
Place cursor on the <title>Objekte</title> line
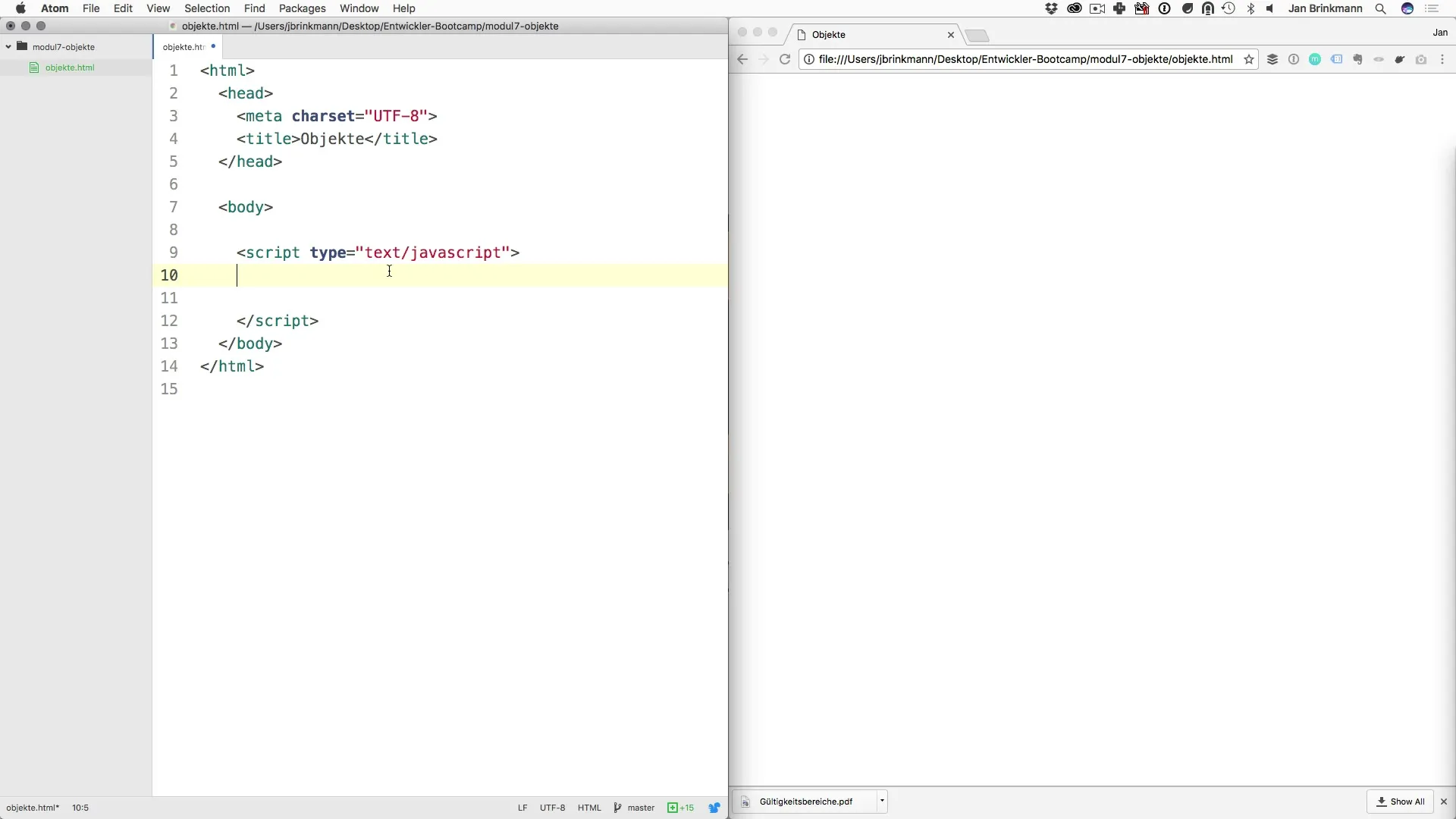[x=337, y=139]
